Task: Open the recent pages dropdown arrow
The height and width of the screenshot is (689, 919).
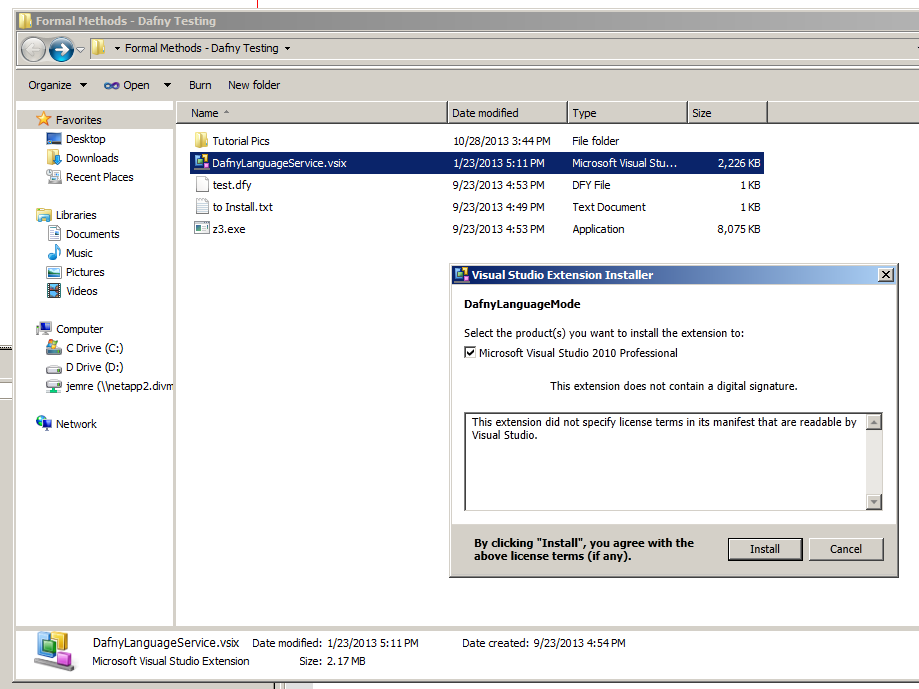Action: pos(81,49)
